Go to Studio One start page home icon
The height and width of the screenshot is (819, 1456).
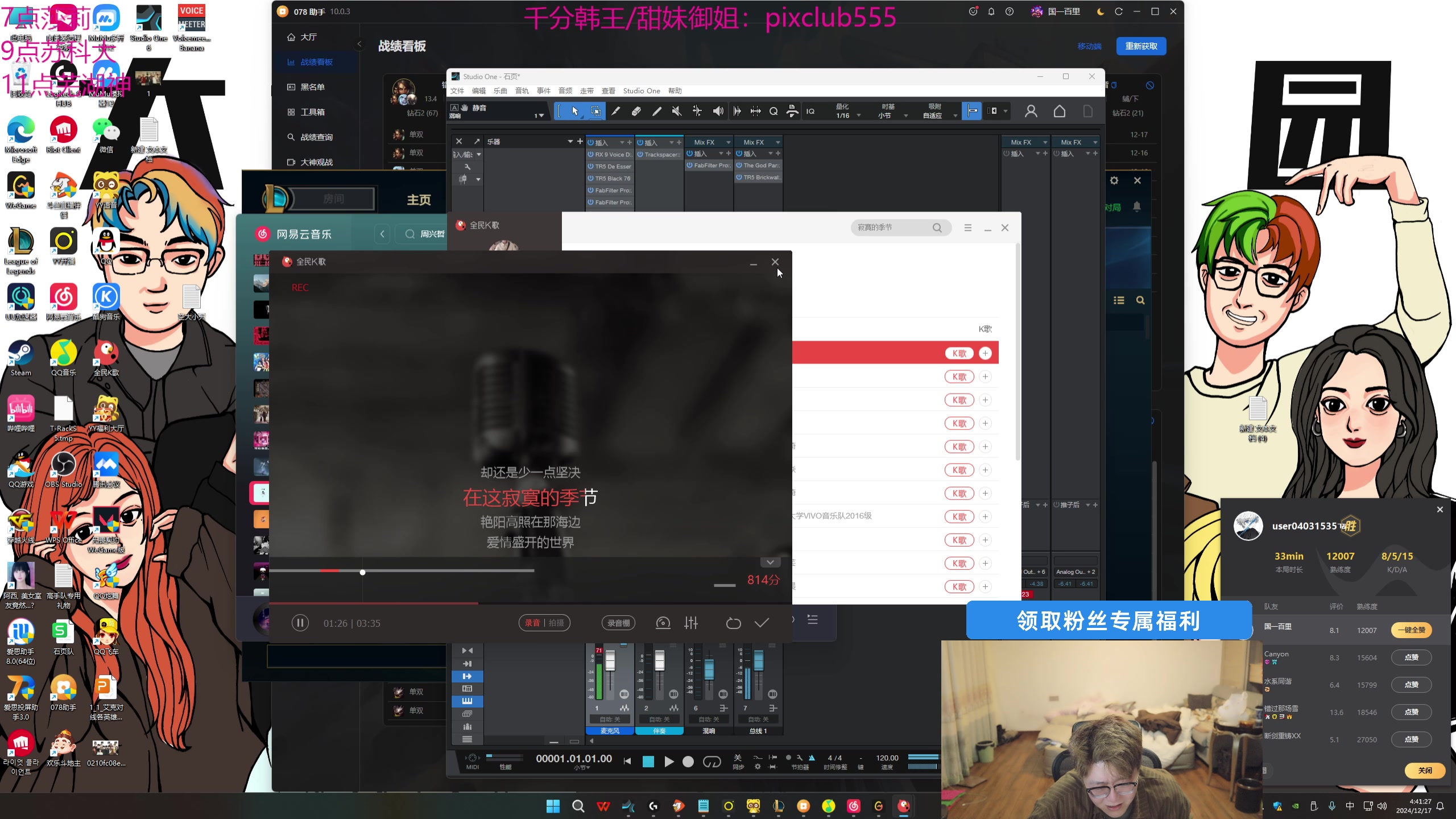point(1060,111)
